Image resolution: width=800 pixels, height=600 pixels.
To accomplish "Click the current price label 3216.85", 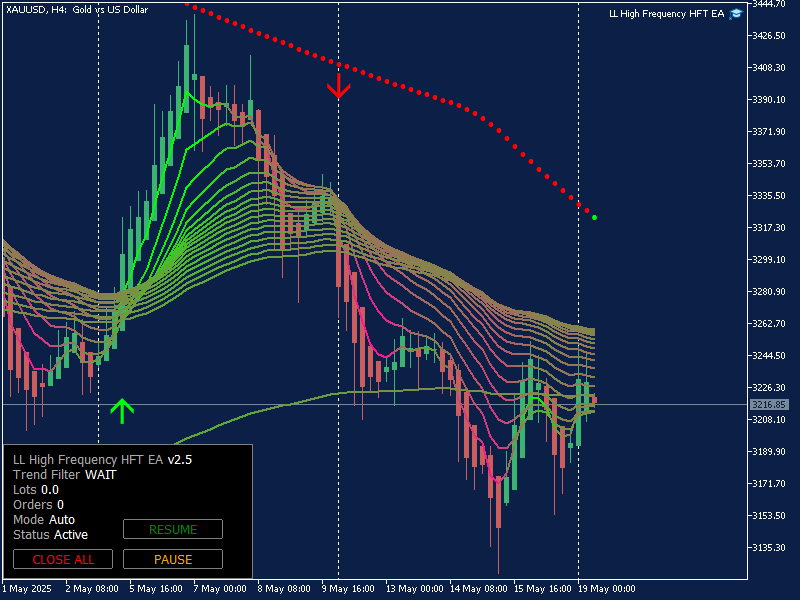I will (769, 405).
